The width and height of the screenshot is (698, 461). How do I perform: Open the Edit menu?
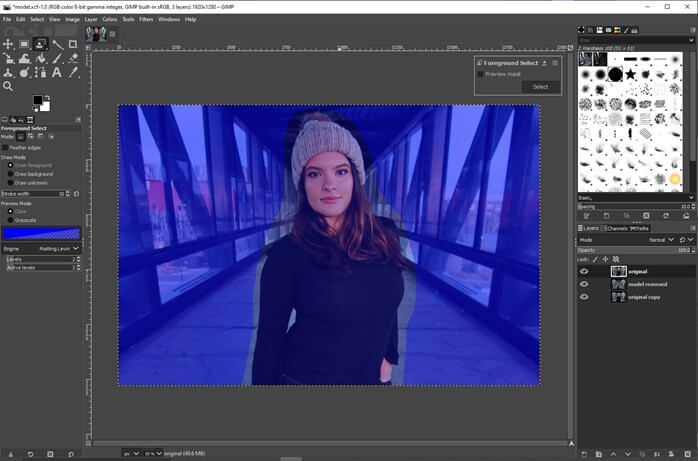pyautogui.click(x=20, y=20)
